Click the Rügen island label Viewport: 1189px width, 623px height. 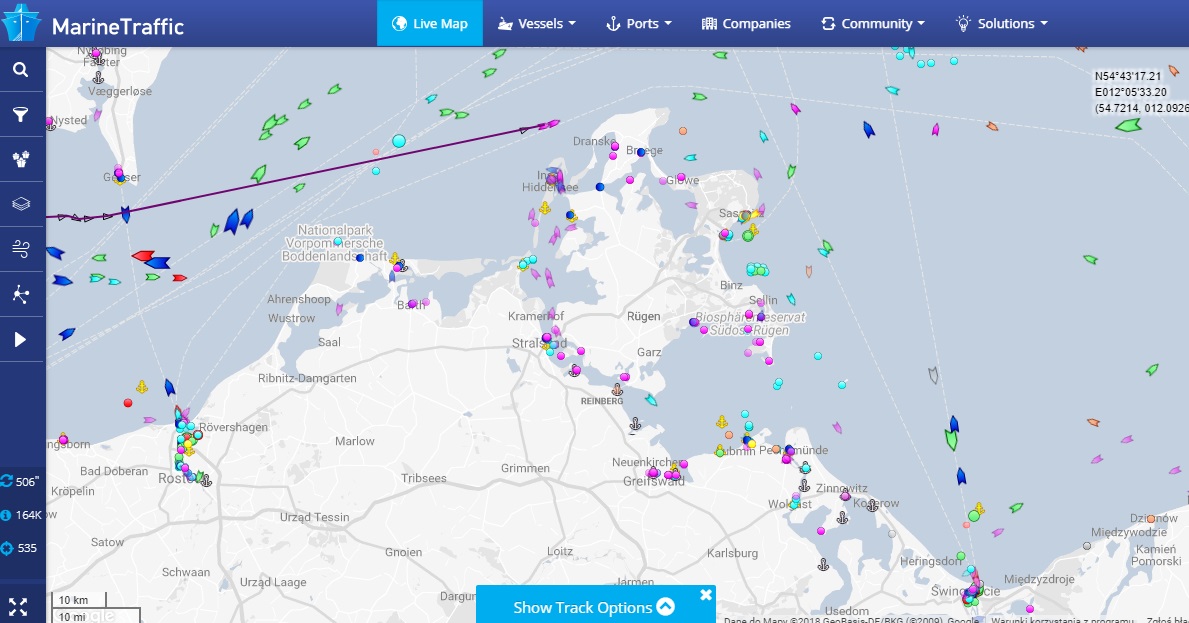coord(643,316)
